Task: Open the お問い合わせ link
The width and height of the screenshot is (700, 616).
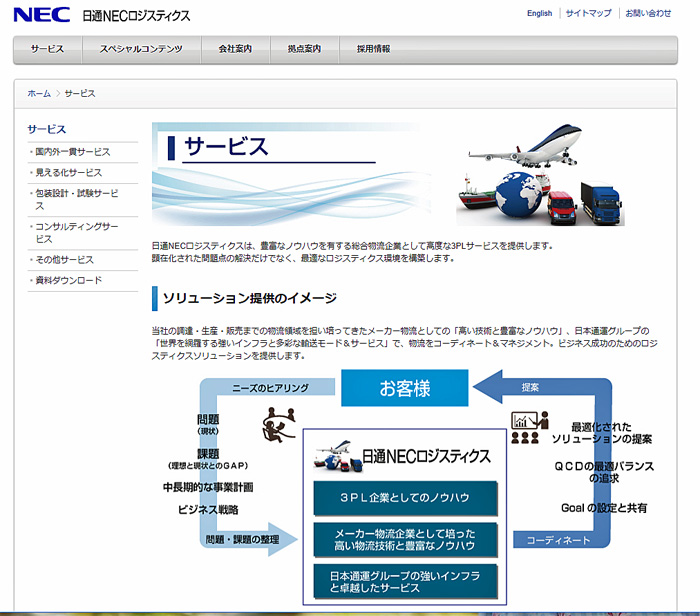Action: click(648, 13)
